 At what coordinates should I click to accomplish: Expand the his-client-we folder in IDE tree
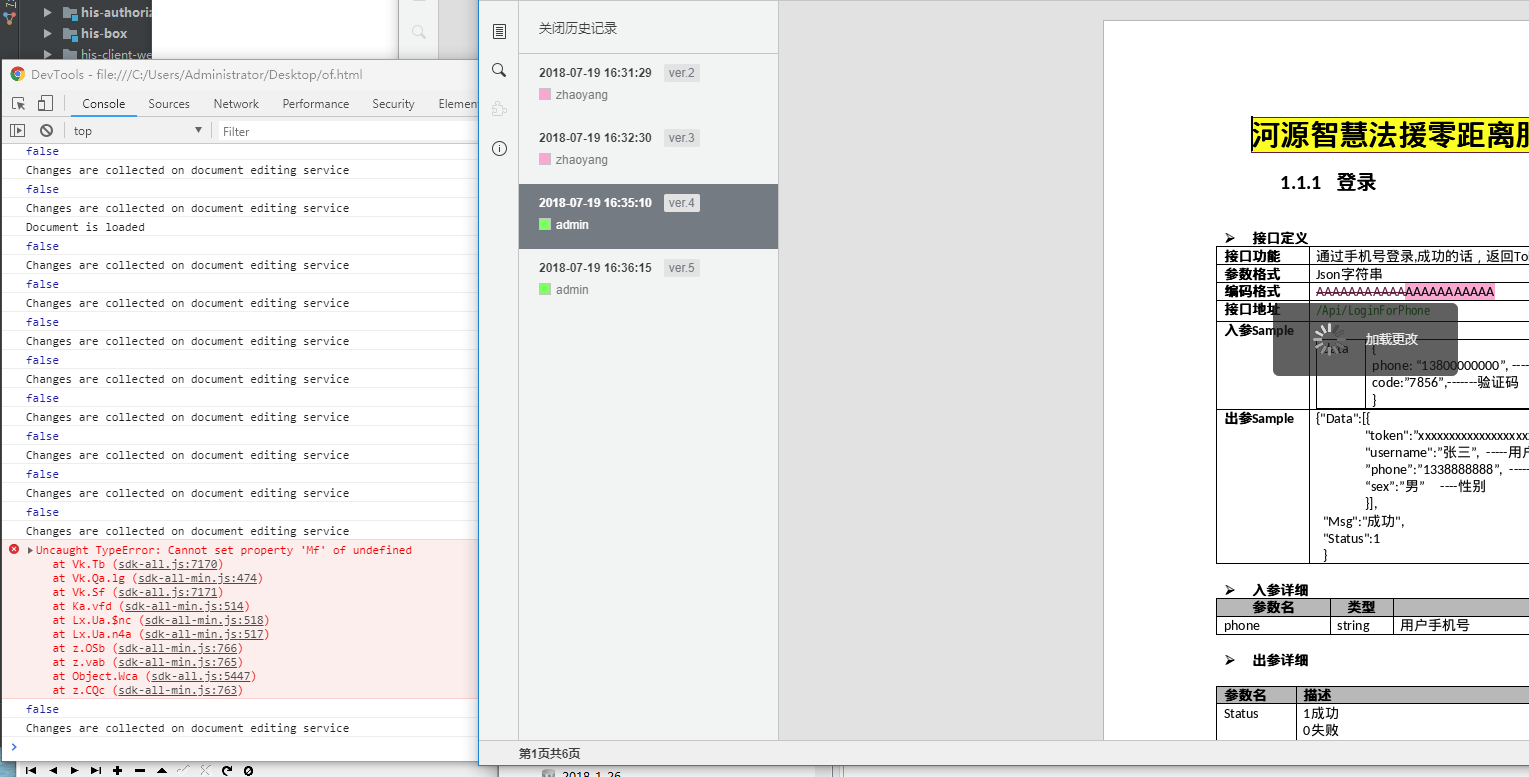(x=47, y=54)
